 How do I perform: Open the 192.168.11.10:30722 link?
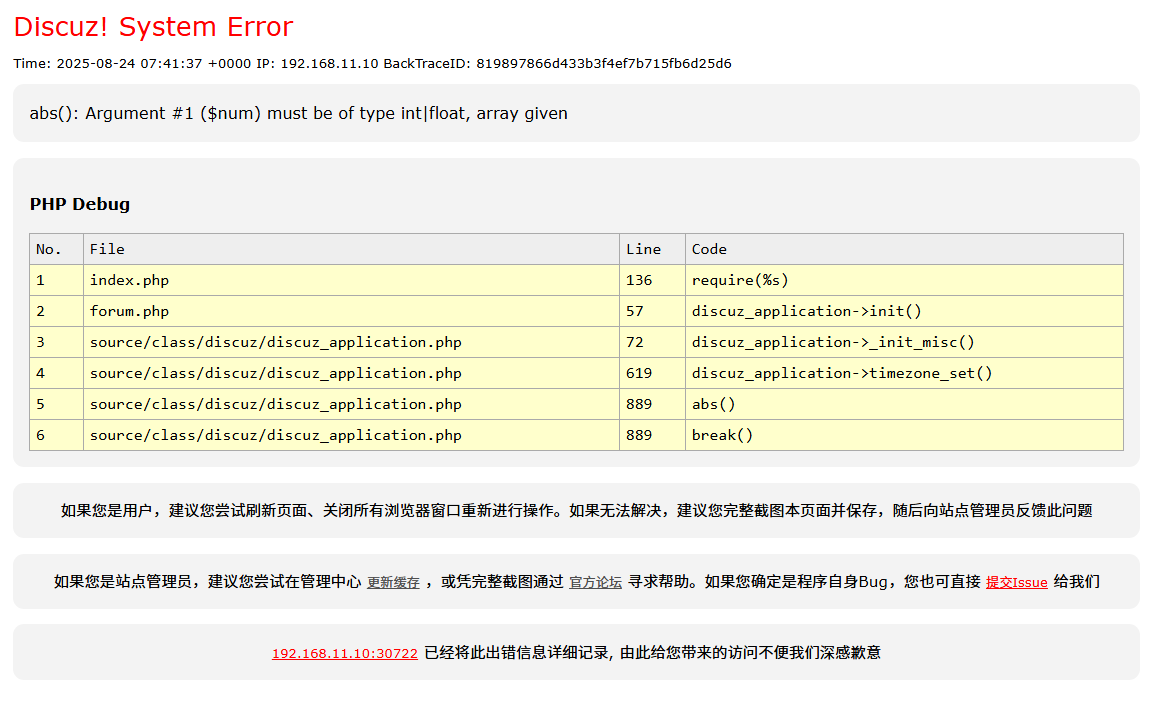click(345, 653)
